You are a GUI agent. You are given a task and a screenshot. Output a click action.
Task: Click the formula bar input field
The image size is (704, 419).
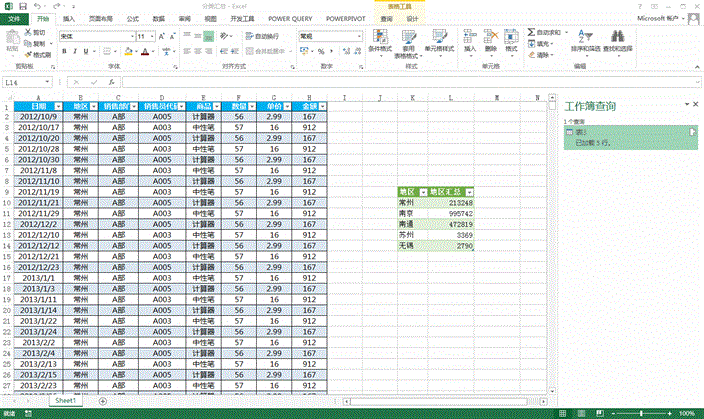pos(400,82)
